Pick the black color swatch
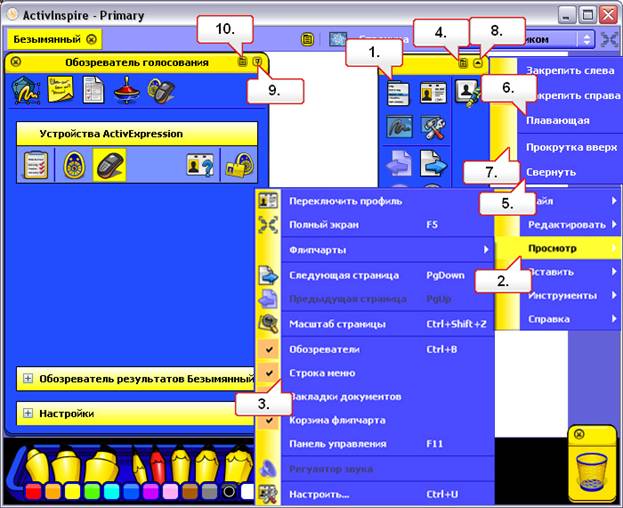This screenshot has height=508, width=623. (x=229, y=492)
